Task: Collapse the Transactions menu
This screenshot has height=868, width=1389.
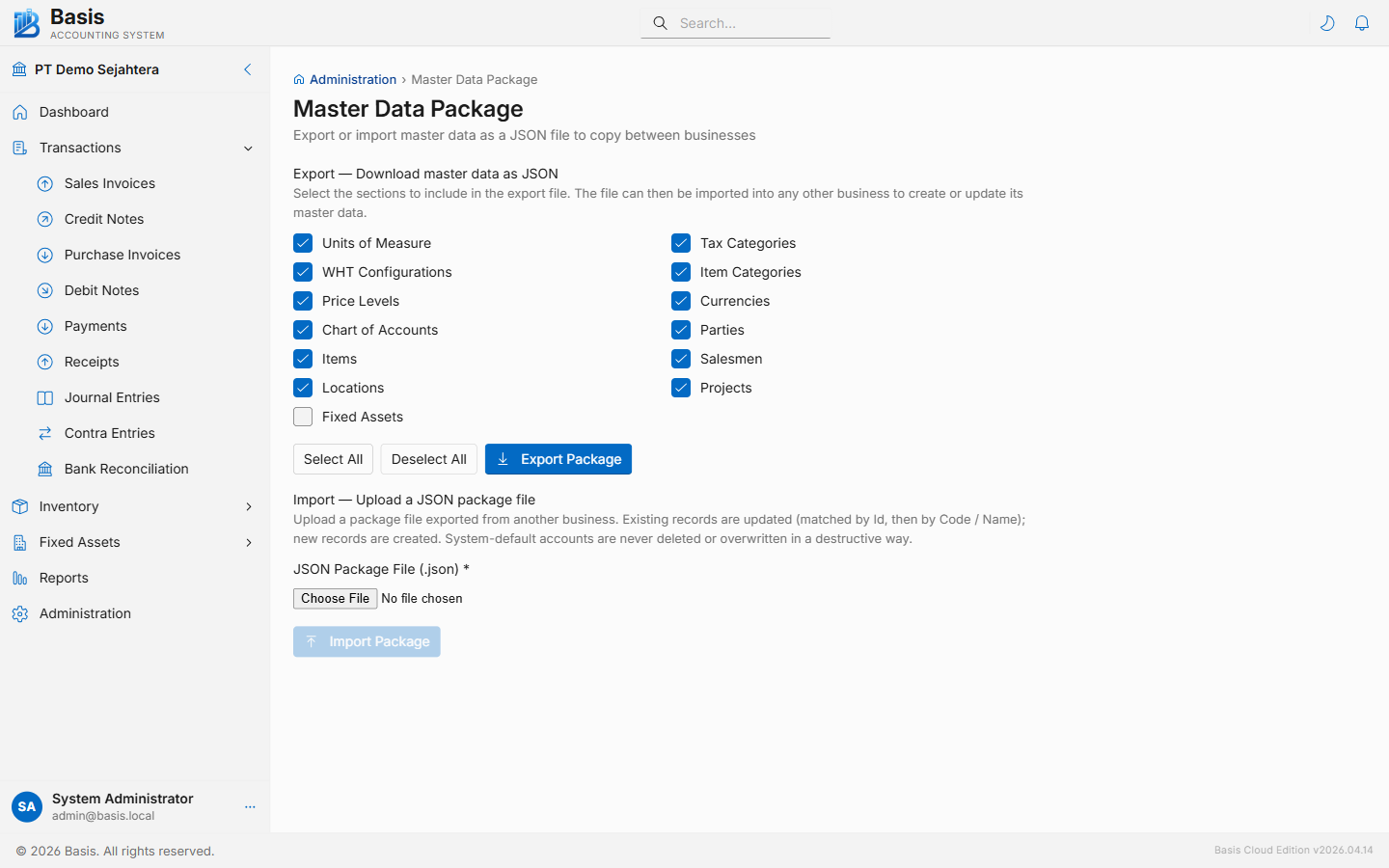Action: pos(248,148)
